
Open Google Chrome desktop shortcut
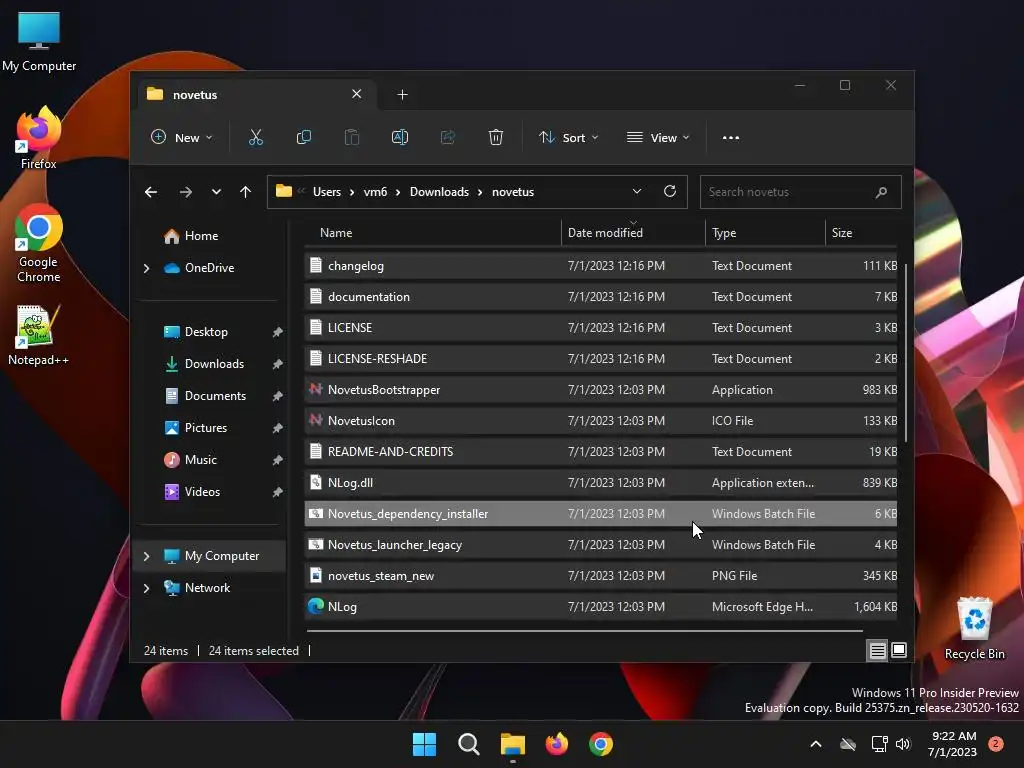(x=39, y=243)
